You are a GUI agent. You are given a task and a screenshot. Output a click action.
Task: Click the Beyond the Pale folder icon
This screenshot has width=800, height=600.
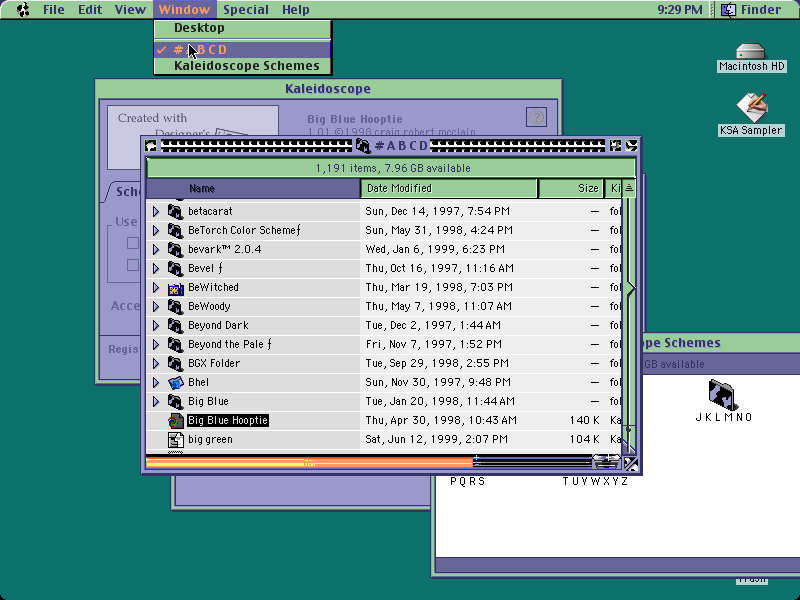[175, 344]
